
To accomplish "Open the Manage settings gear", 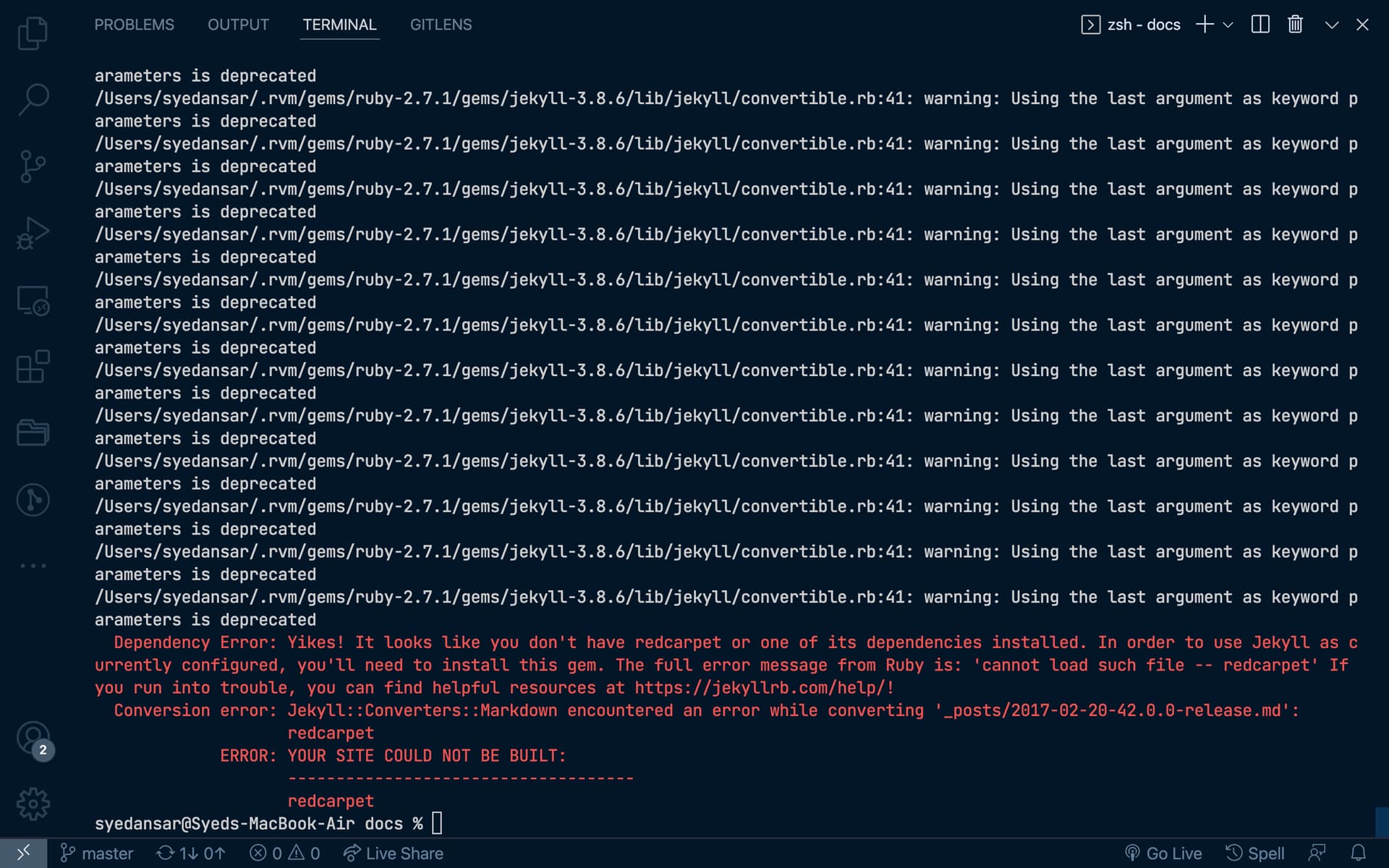I will (33, 804).
